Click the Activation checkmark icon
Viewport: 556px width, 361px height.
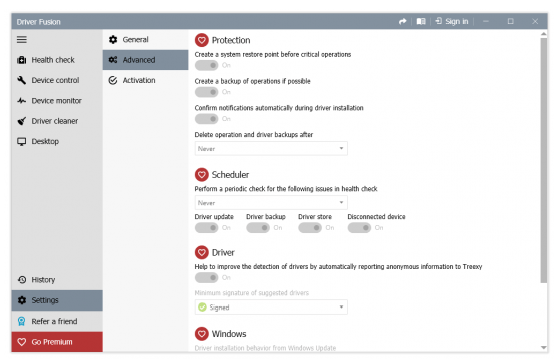coord(113,80)
